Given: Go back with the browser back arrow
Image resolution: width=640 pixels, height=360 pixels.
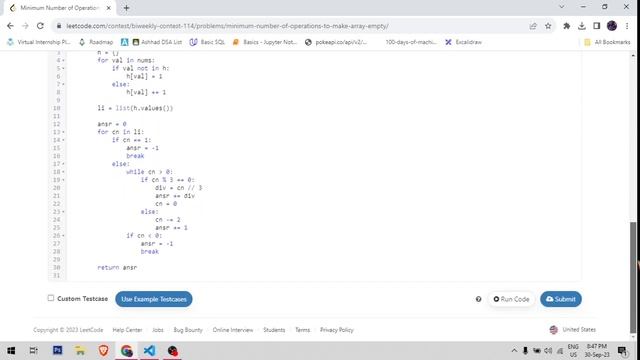Looking at the screenshot, I should click(10, 26).
